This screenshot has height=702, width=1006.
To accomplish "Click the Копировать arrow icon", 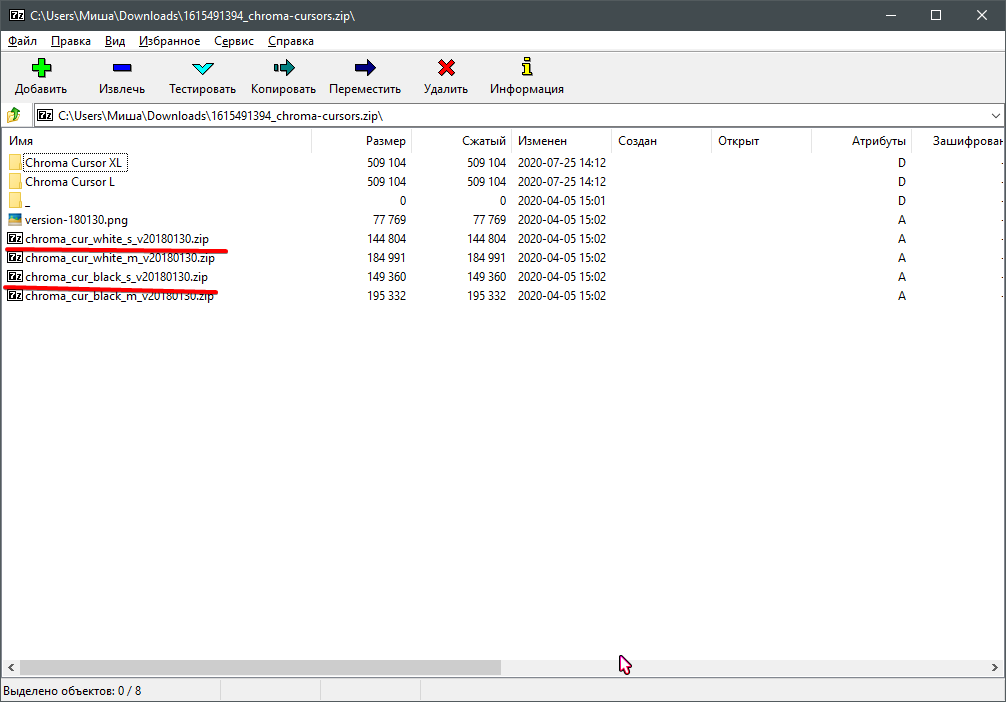I will (x=284, y=67).
